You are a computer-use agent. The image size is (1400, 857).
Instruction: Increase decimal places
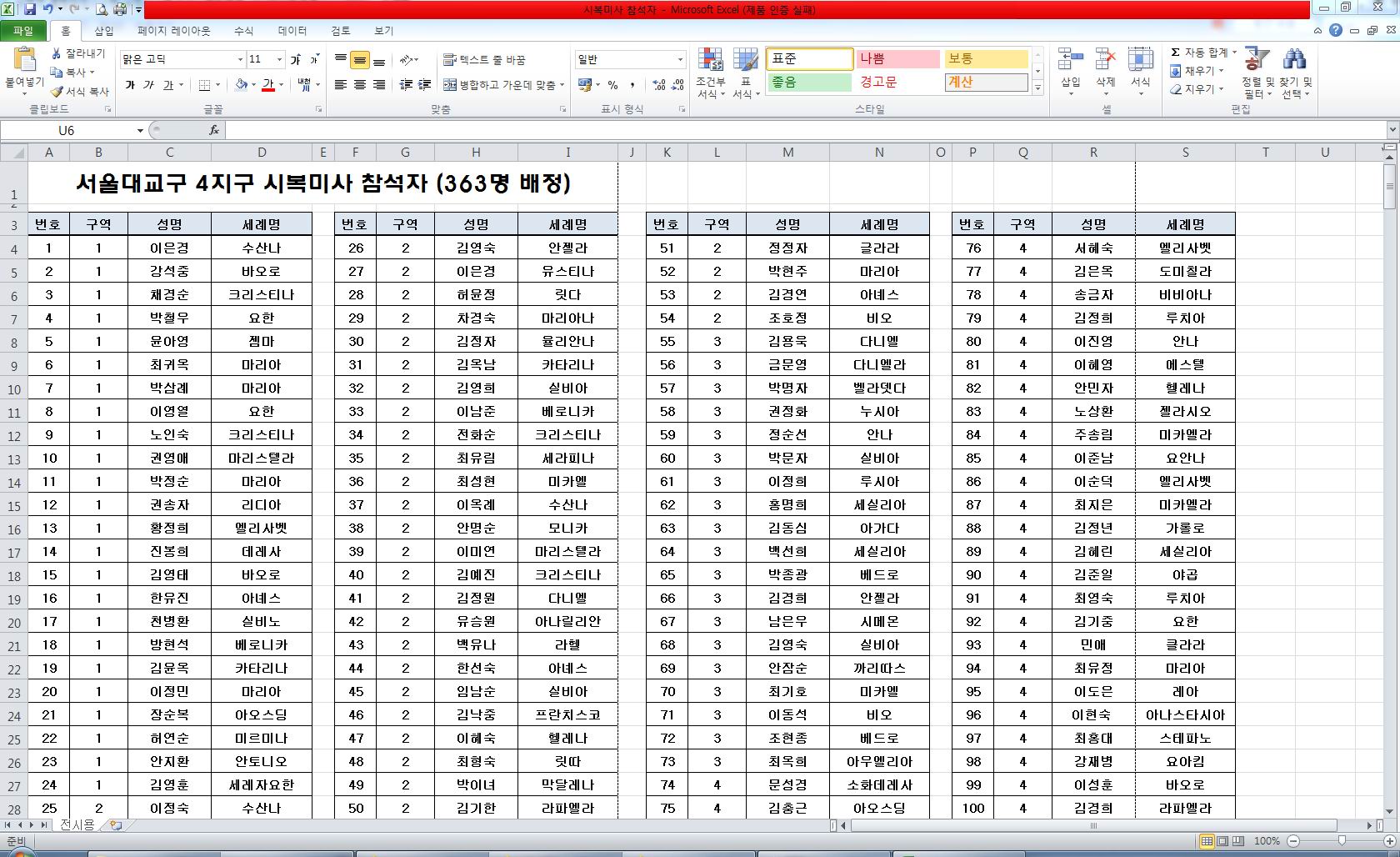tap(658, 84)
